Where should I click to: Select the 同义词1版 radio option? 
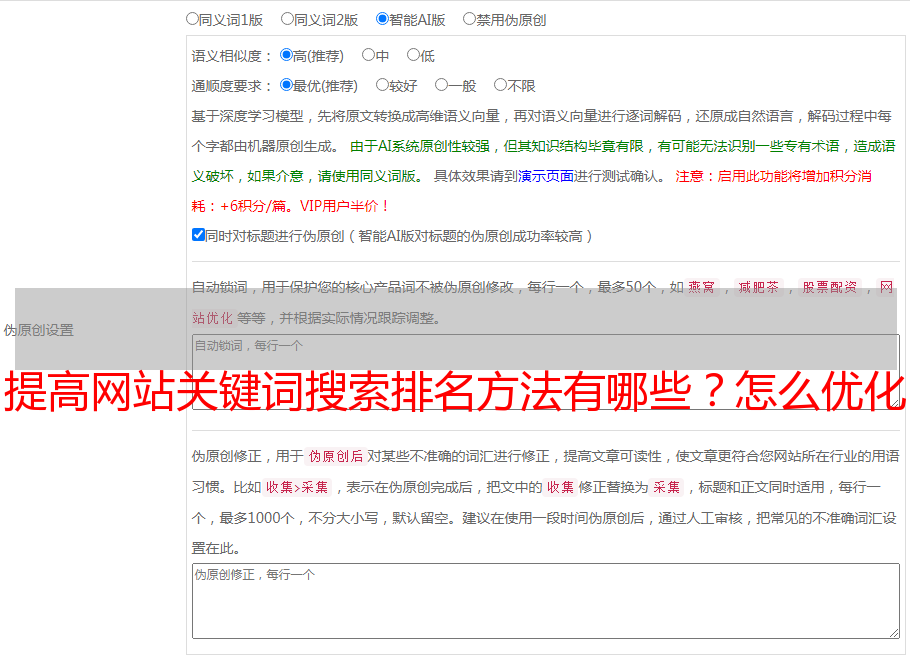pyautogui.click(x=192, y=19)
